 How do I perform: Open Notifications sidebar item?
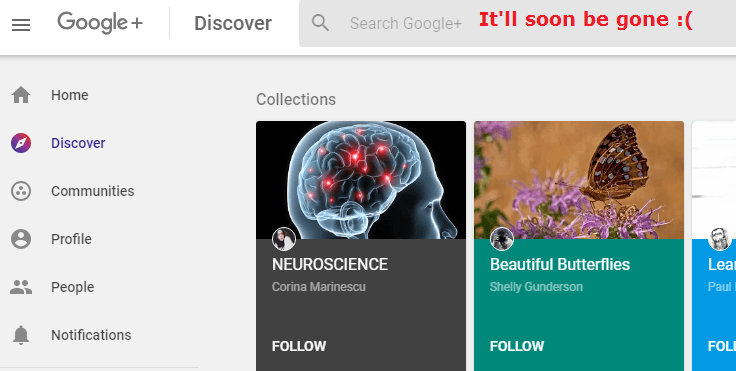pyautogui.click(x=91, y=335)
